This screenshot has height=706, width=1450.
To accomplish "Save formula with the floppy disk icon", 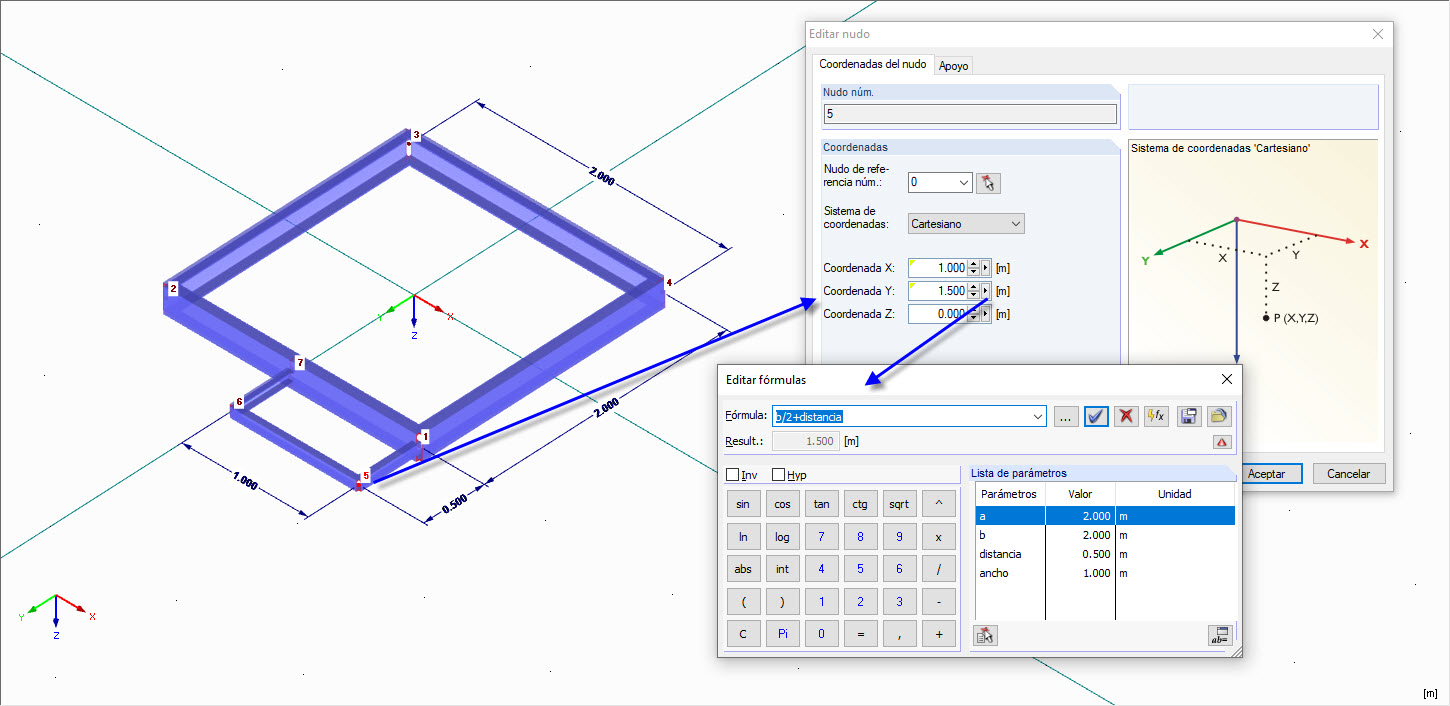I will (1188, 416).
